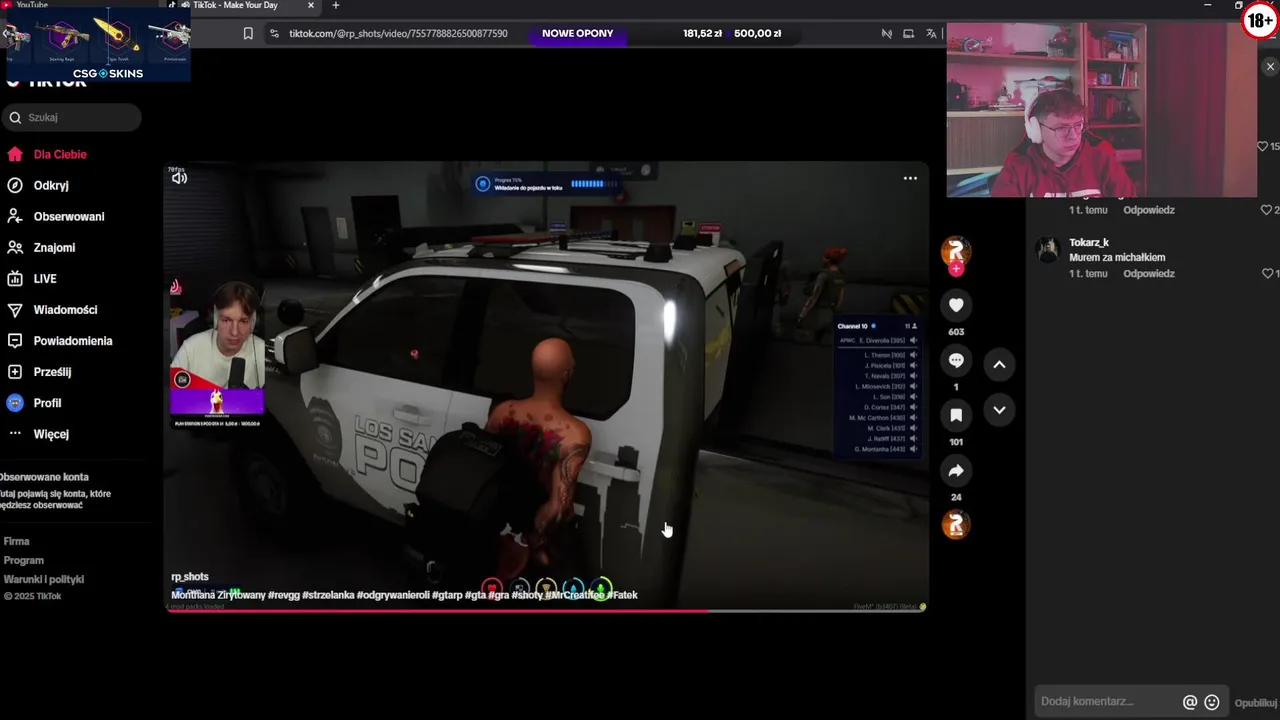Go to next video with down chevron
Image resolution: width=1280 pixels, height=720 pixels.
click(999, 410)
